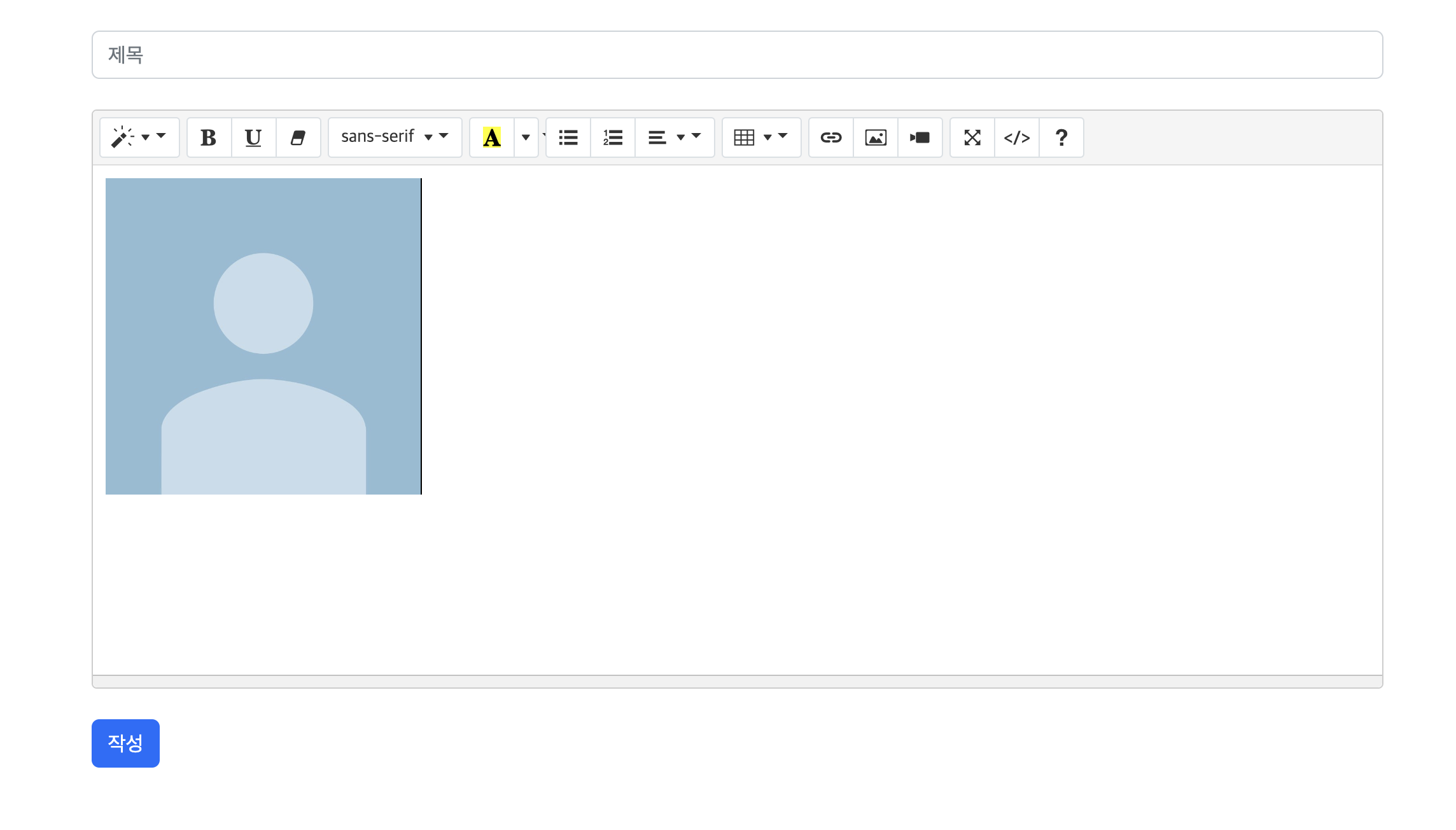Toggle underline formatting
Viewport: 1456px width, 830px height.
[253, 137]
